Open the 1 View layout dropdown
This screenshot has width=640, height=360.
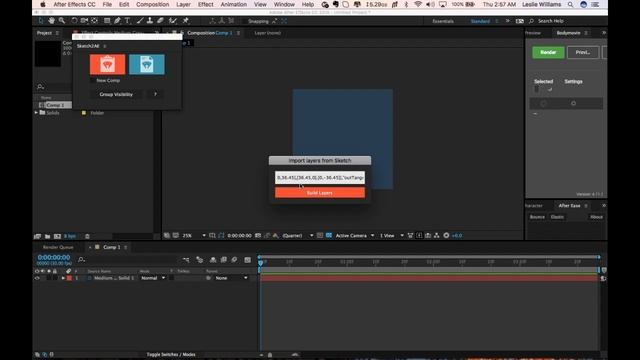click(391, 236)
